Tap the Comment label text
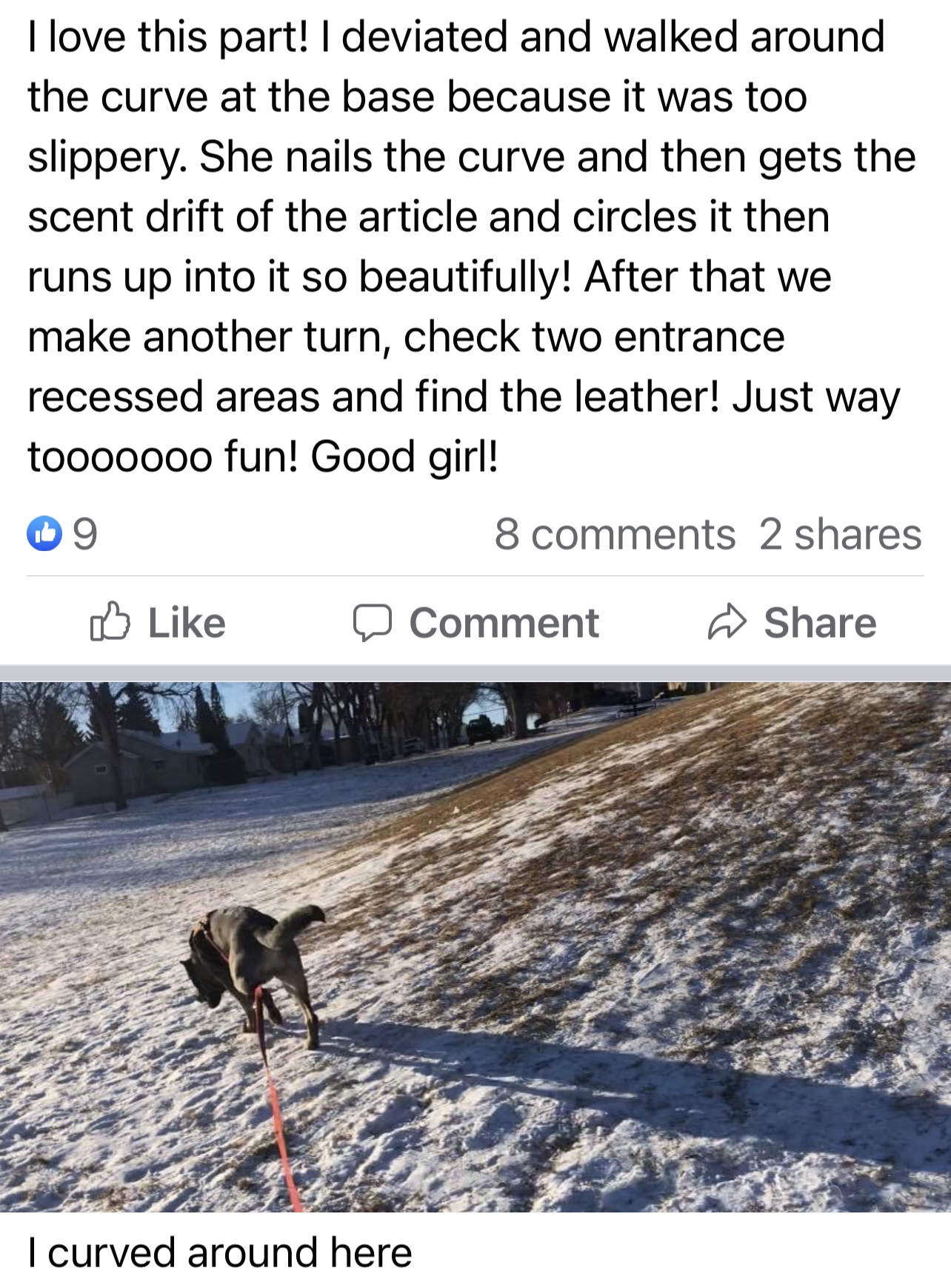 coord(504,623)
